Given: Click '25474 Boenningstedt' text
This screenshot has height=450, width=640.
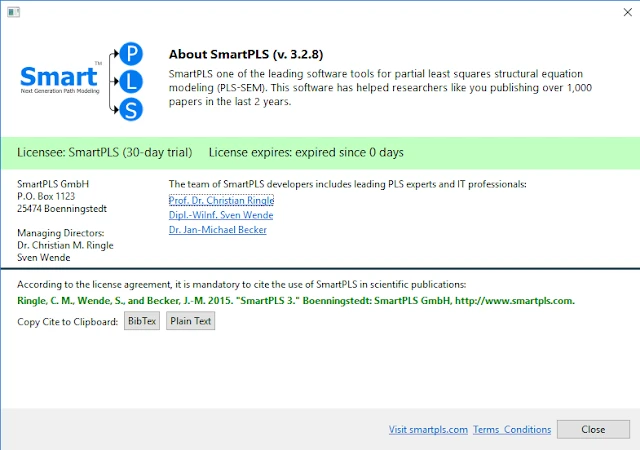Looking at the screenshot, I should pyautogui.click(x=62, y=209).
